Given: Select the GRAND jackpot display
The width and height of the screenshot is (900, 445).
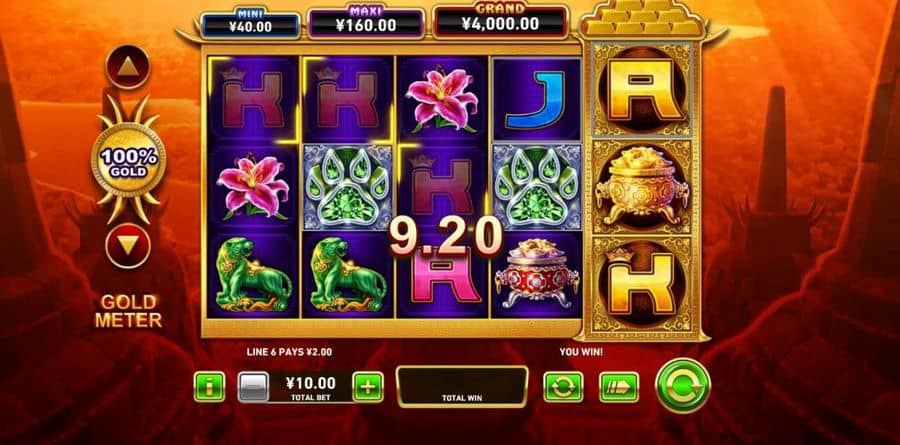Looking at the screenshot, I should pos(501,23).
